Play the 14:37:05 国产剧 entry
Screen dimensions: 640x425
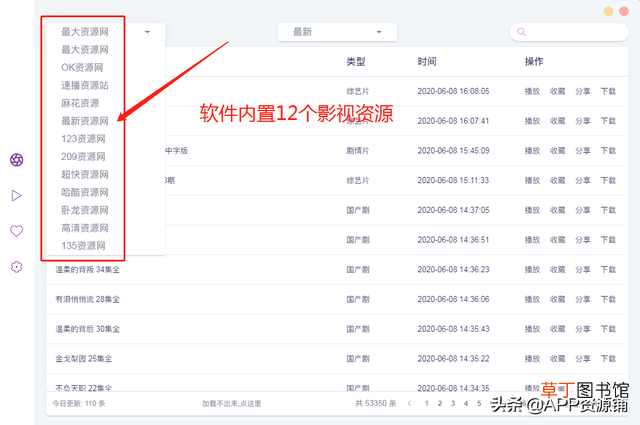532,210
